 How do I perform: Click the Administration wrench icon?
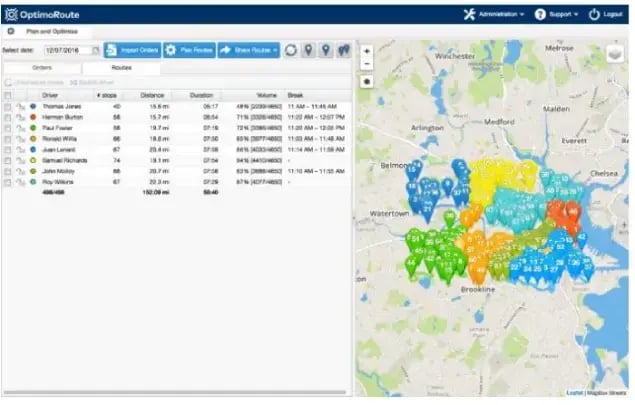pos(469,15)
